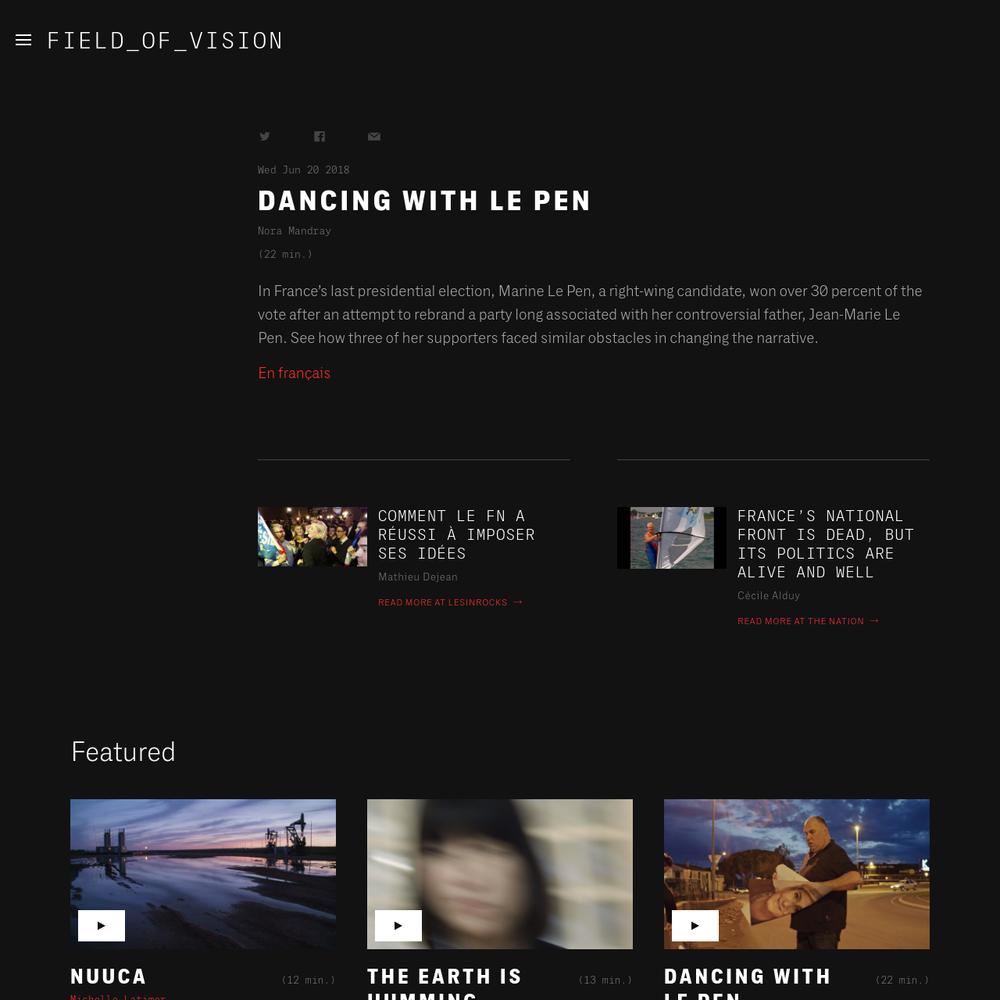This screenshot has height=1000, width=1000.
Task: Click arrow beside Read More at Lesinrocks
Action: (518, 602)
